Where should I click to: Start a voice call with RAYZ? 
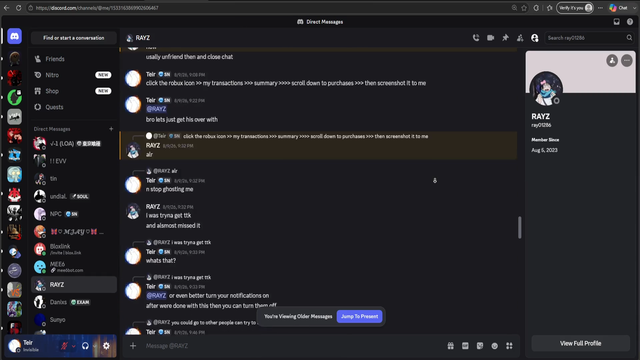pyautogui.click(x=476, y=38)
